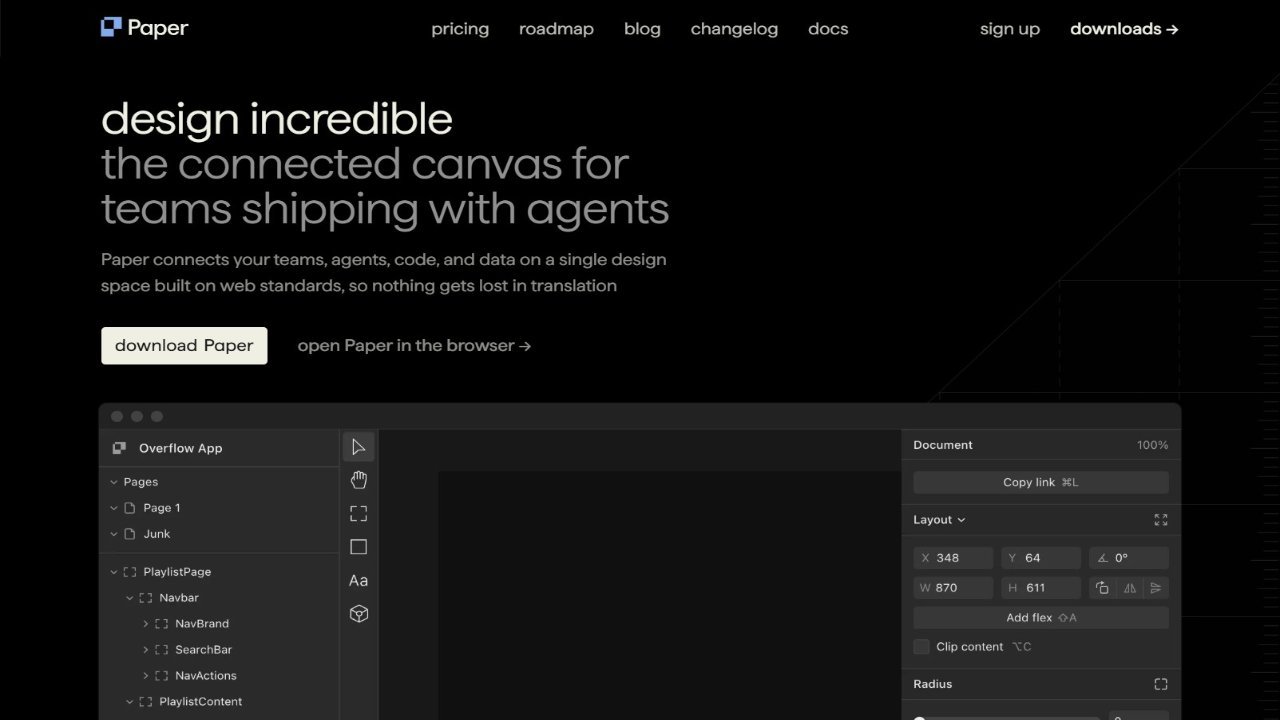Click the Add flex button
The image size is (1280, 720).
pos(1041,618)
